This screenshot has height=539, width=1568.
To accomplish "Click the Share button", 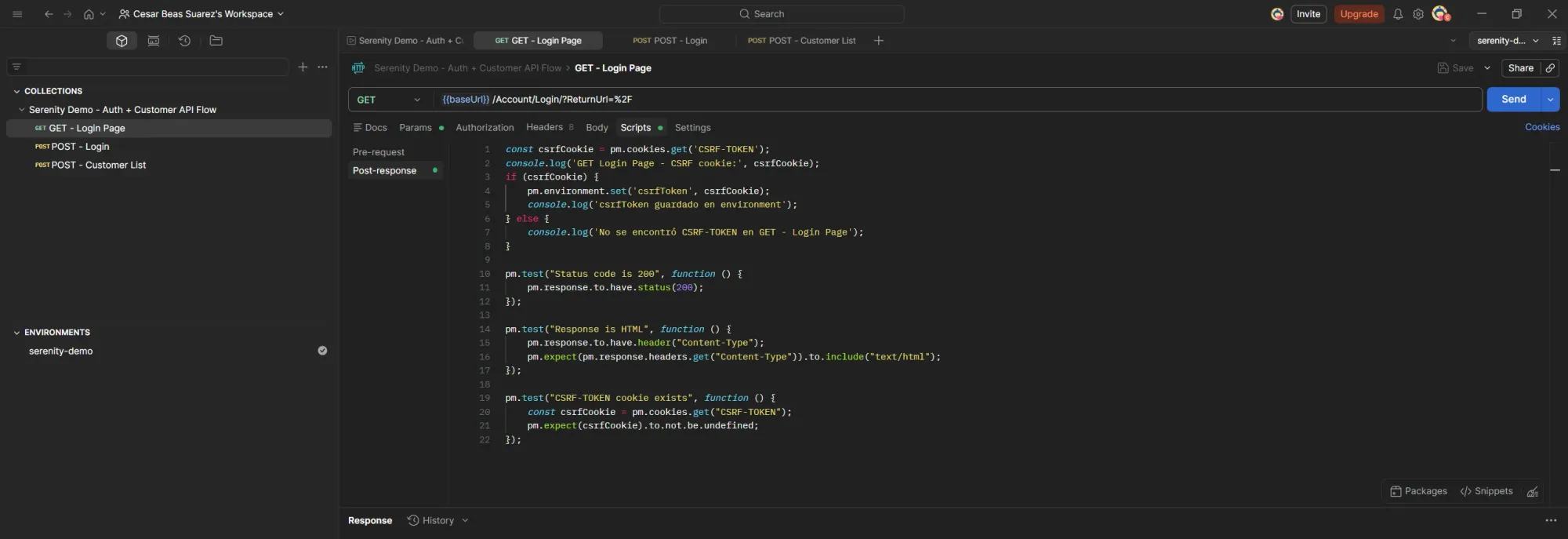I will 1520,68.
